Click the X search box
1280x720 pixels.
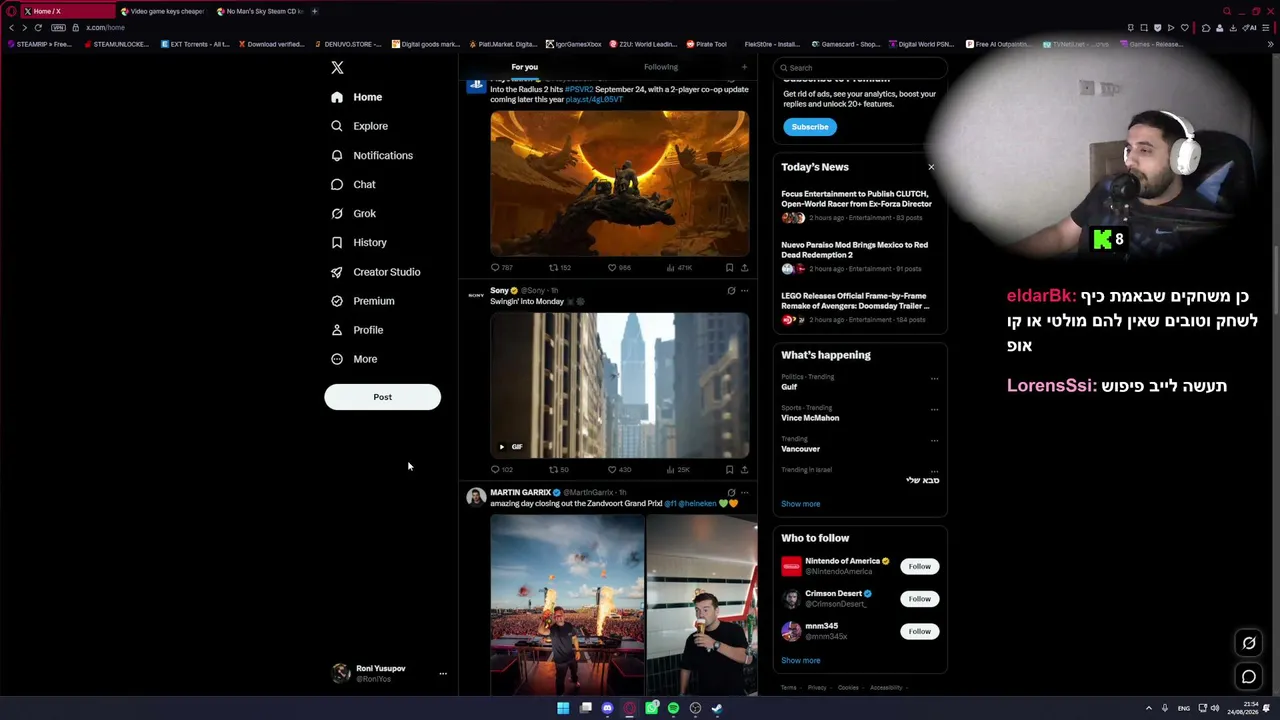(859, 68)
